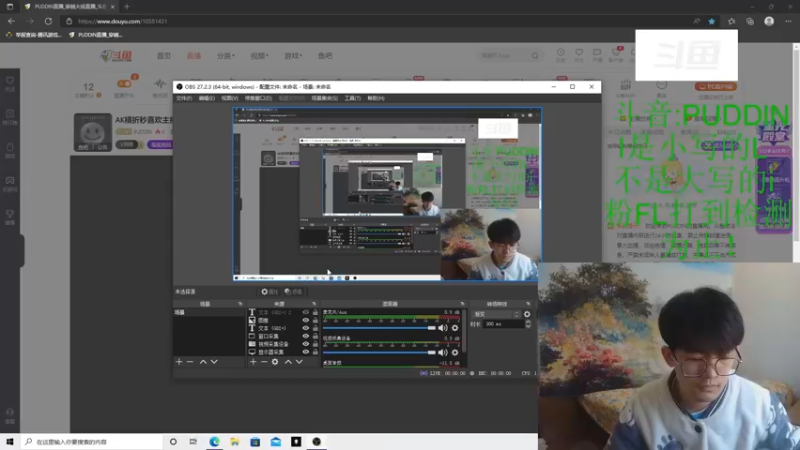Click the orange PC客户端 button on Douyu
Viewport: 800px width, 450px height.
[715, 87]
